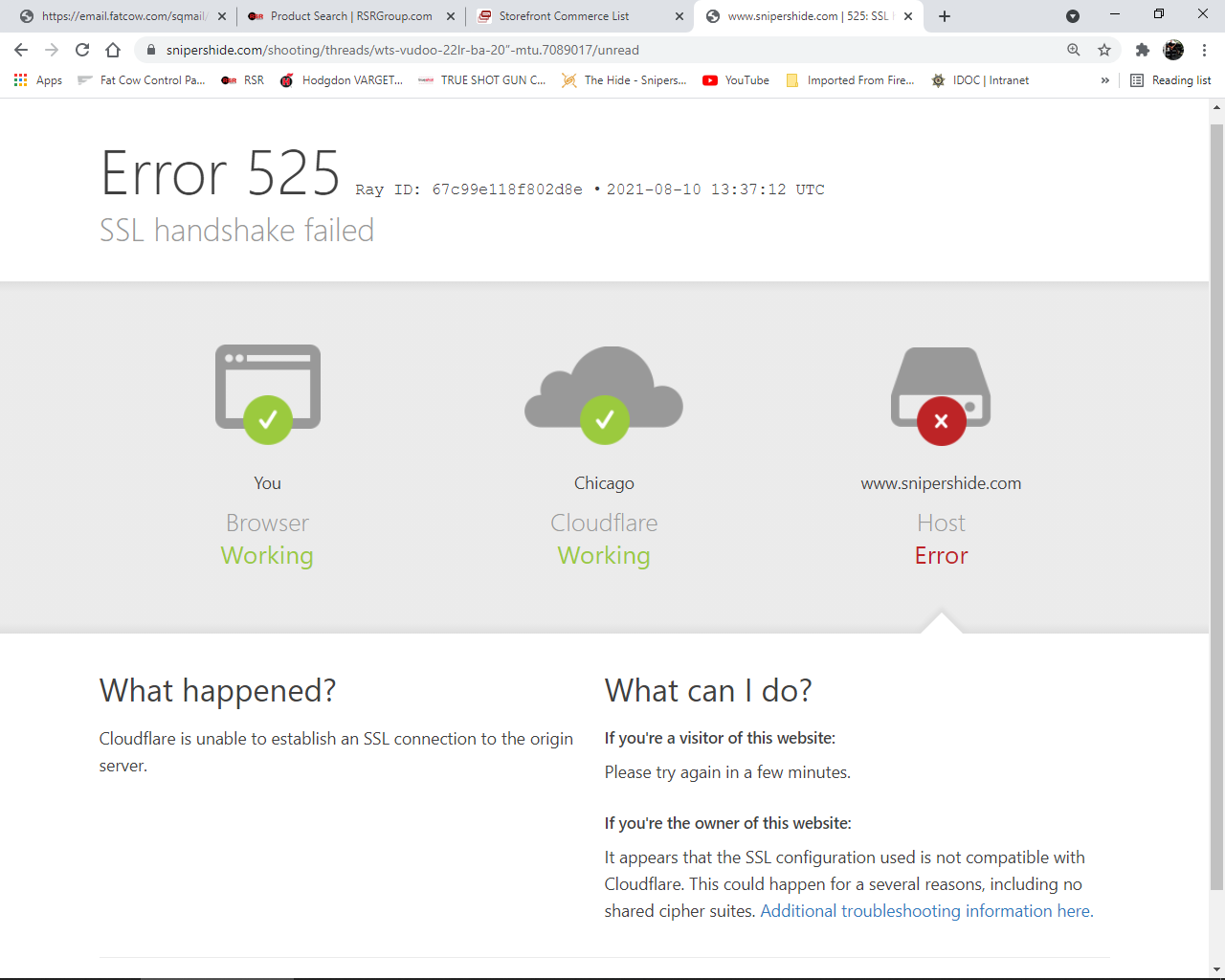The width and height of the screenshot is (1225, 980).
Task: Open the YouTube bookmark
Action: click(x=736, y=80)
